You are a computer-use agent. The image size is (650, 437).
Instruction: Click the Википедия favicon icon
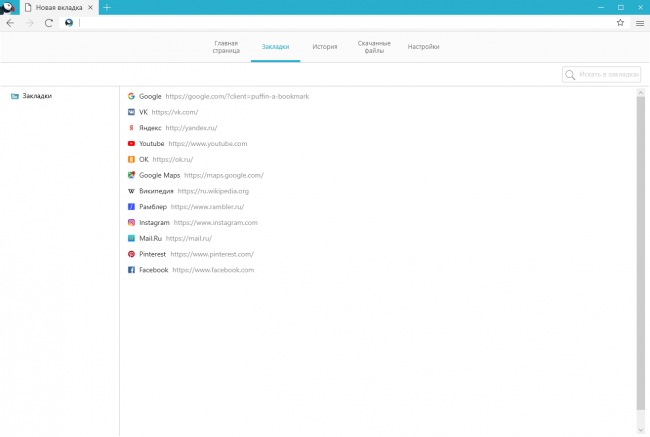coord(131,191)
